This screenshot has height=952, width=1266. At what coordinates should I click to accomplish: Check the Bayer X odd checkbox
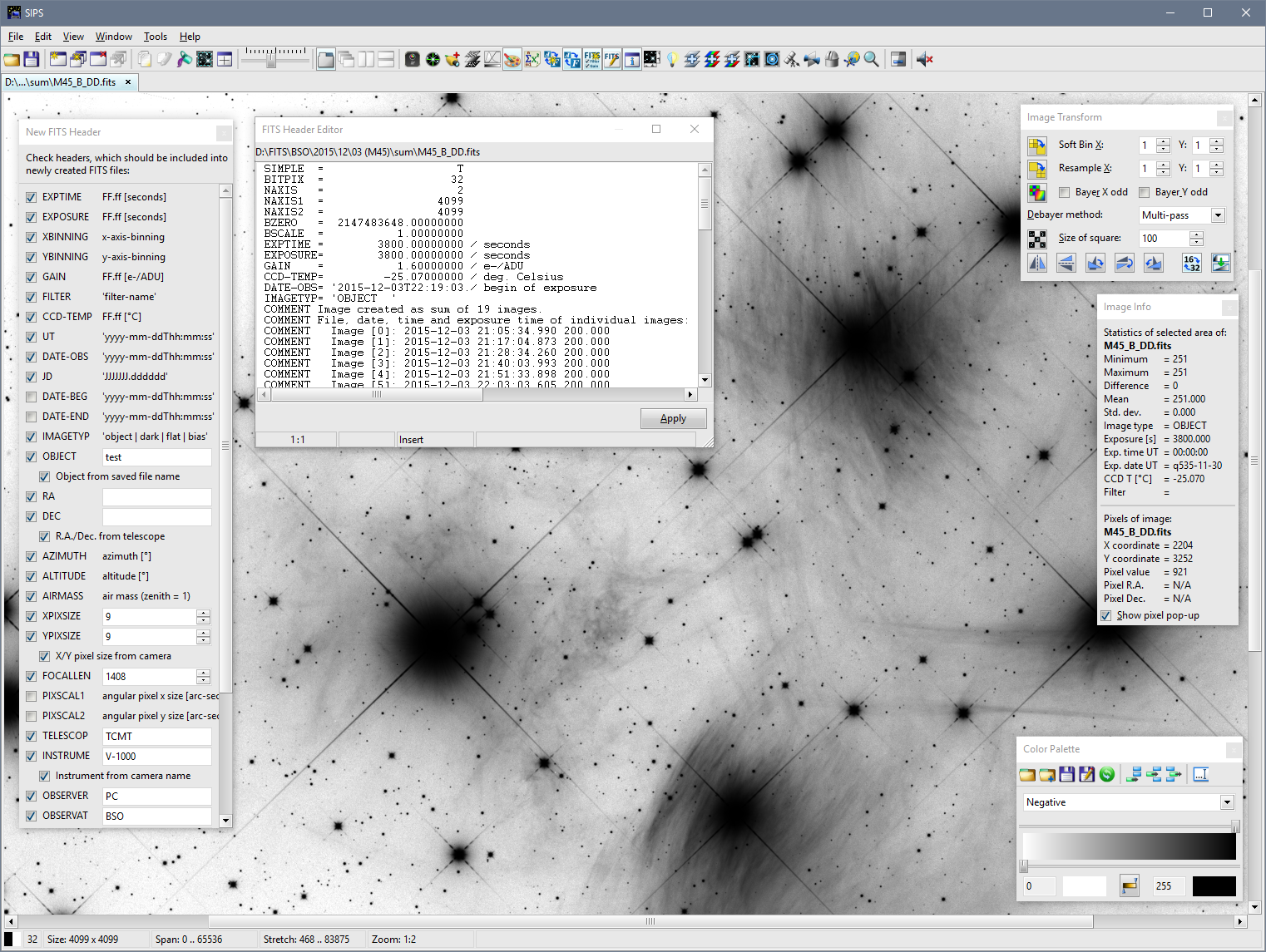[x=1064, y=192]
